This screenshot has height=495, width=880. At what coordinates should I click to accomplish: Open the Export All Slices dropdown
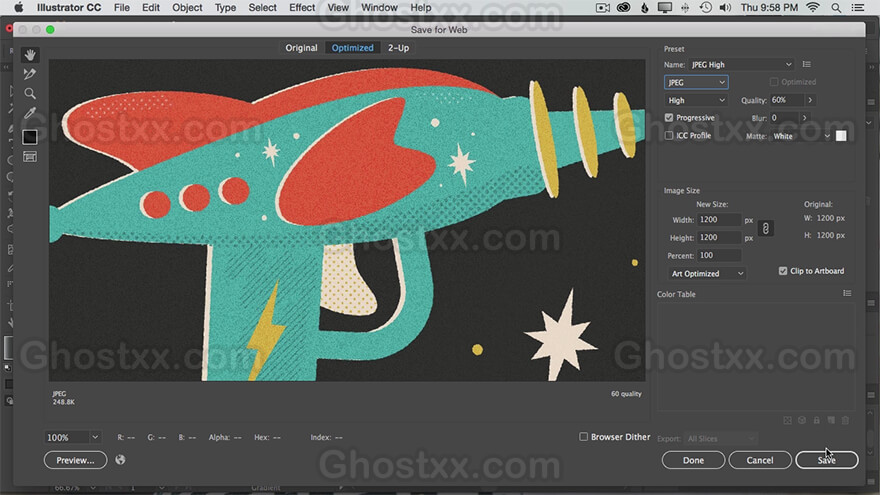[722, 438]
